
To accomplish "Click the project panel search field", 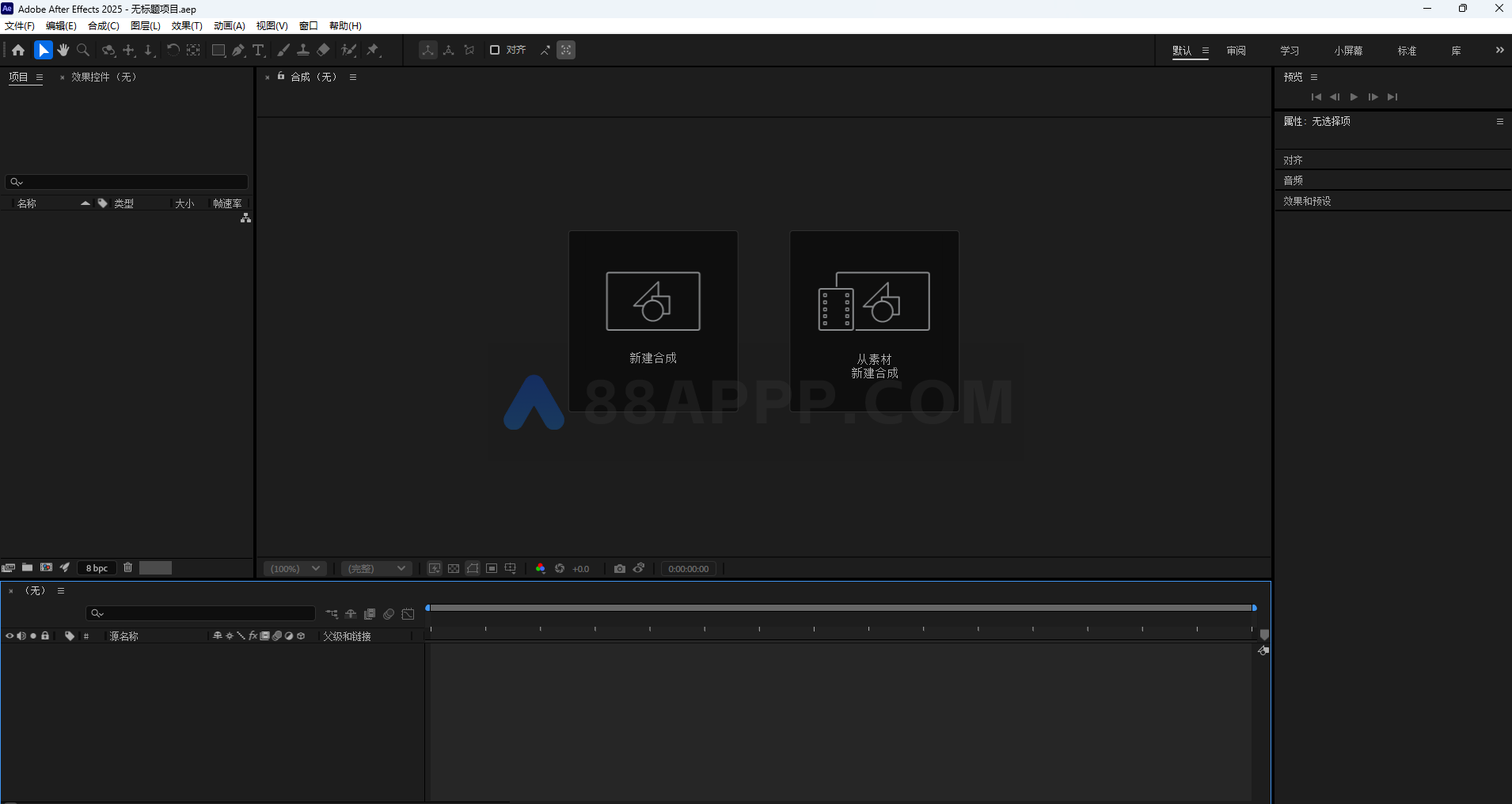I will point(127,182).
